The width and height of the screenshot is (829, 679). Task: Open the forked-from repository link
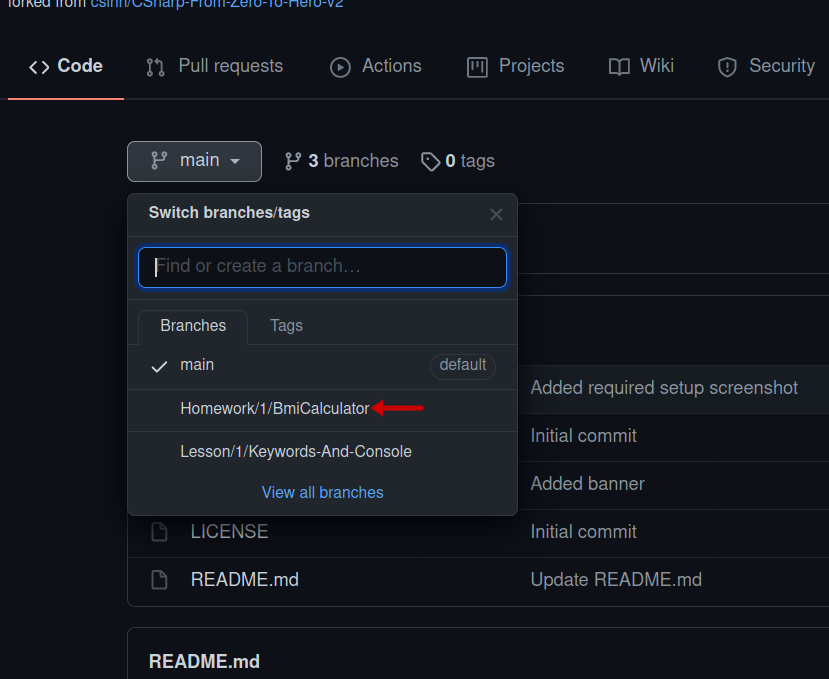click(217, 4)
